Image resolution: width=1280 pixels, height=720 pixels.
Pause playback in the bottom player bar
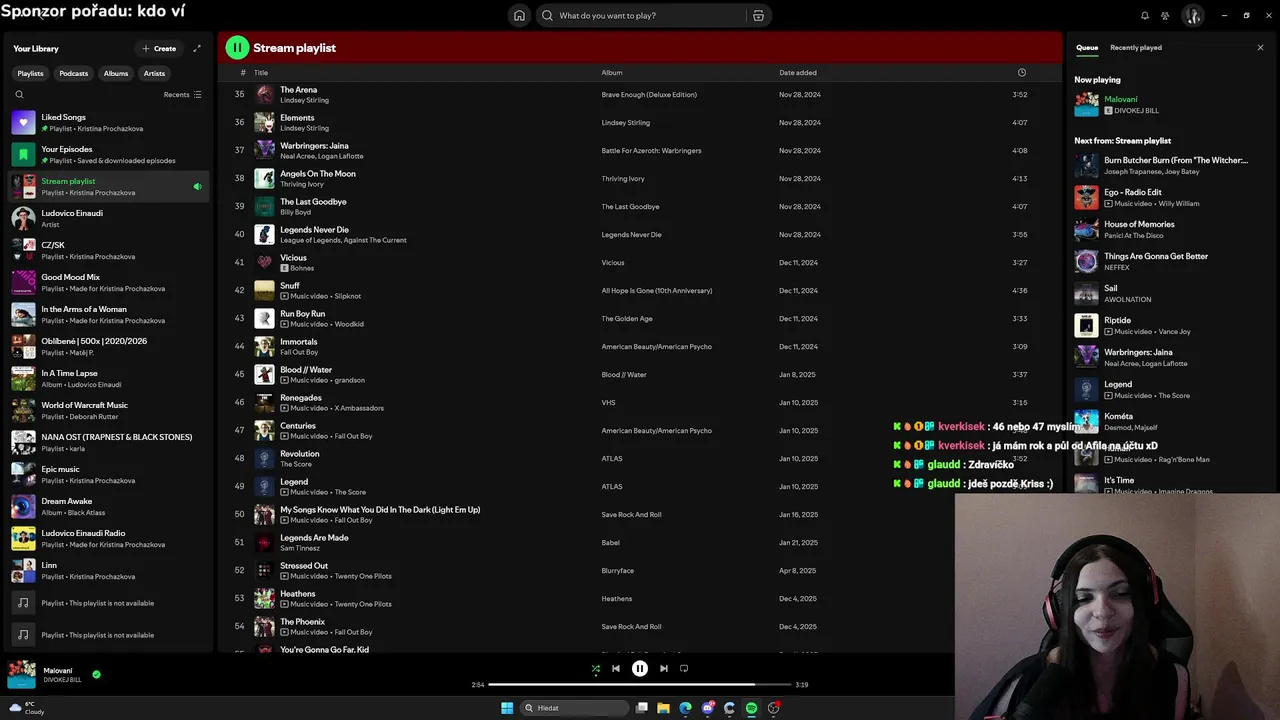pos(640,668)
